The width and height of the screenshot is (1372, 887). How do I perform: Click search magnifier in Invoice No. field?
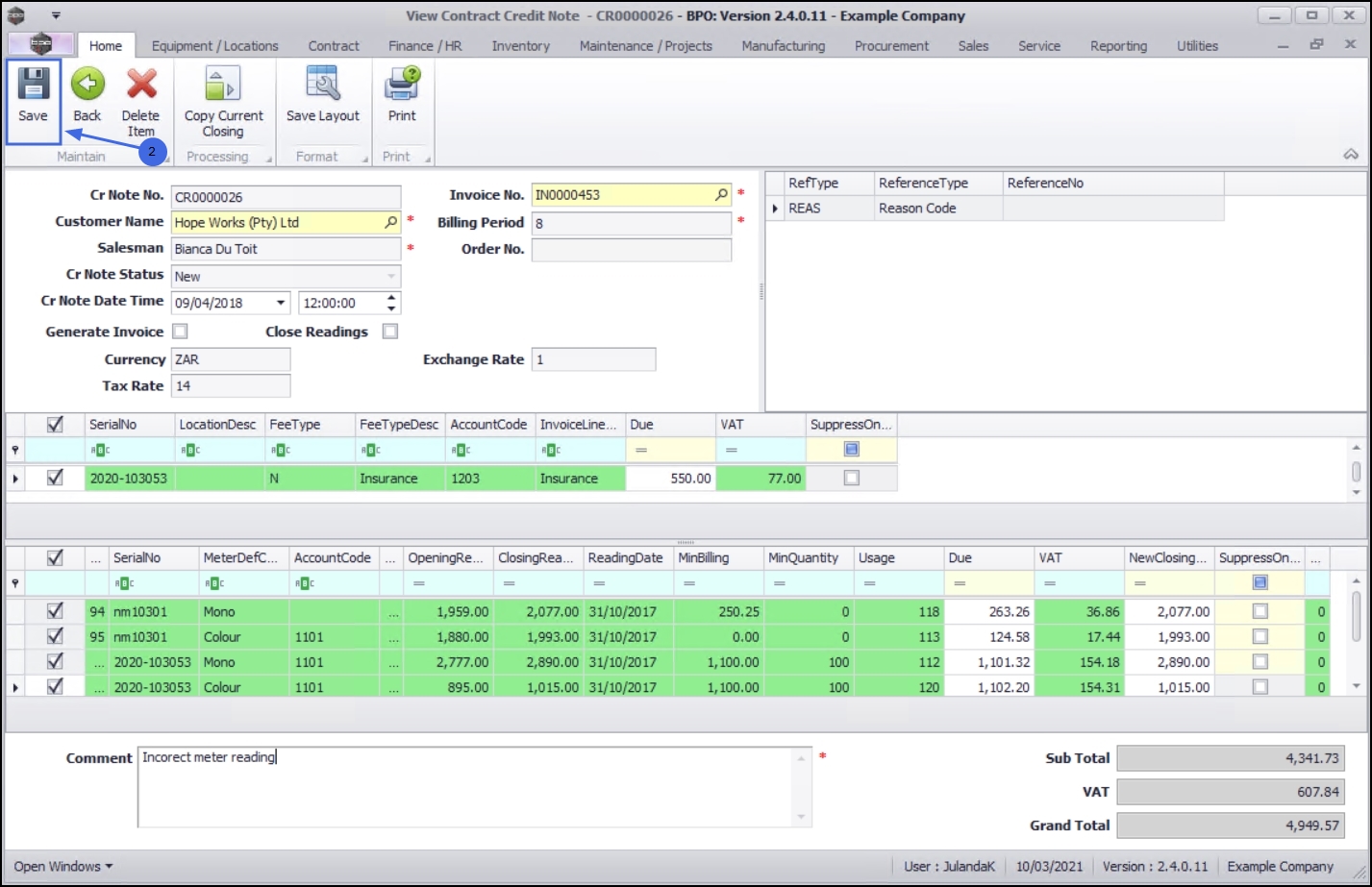tap(721, 195)
